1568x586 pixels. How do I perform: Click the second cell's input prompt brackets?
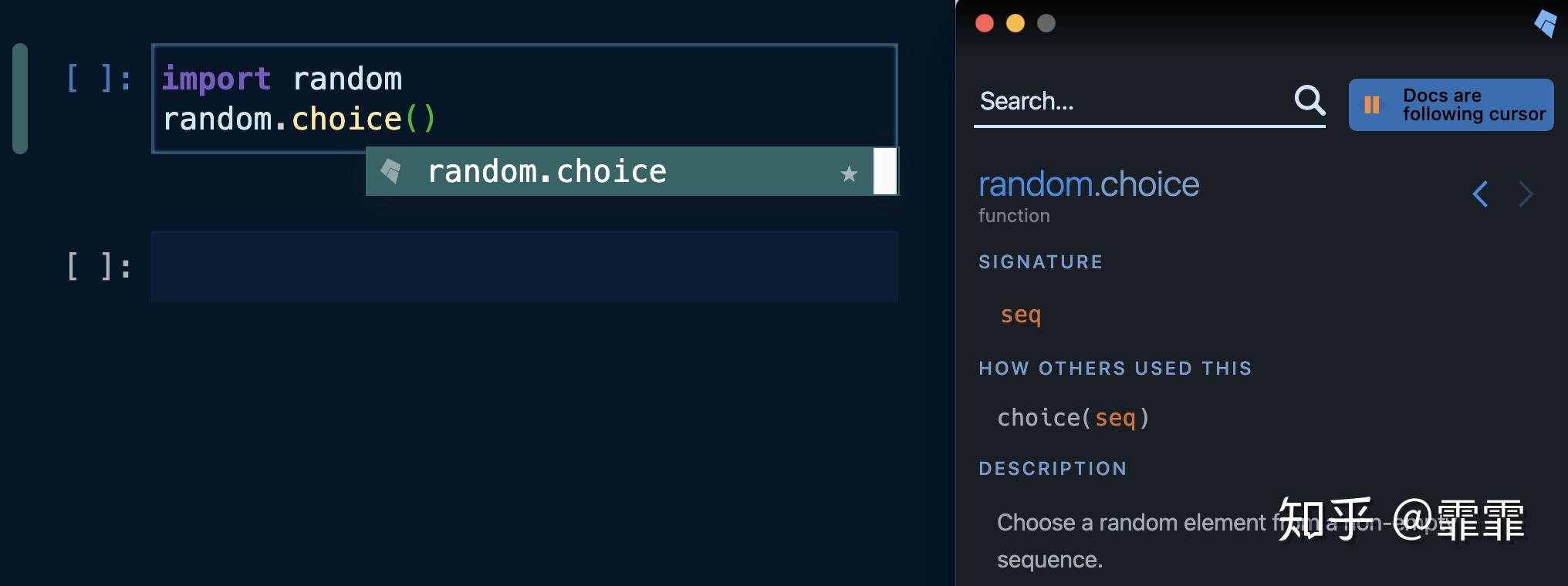98,267
